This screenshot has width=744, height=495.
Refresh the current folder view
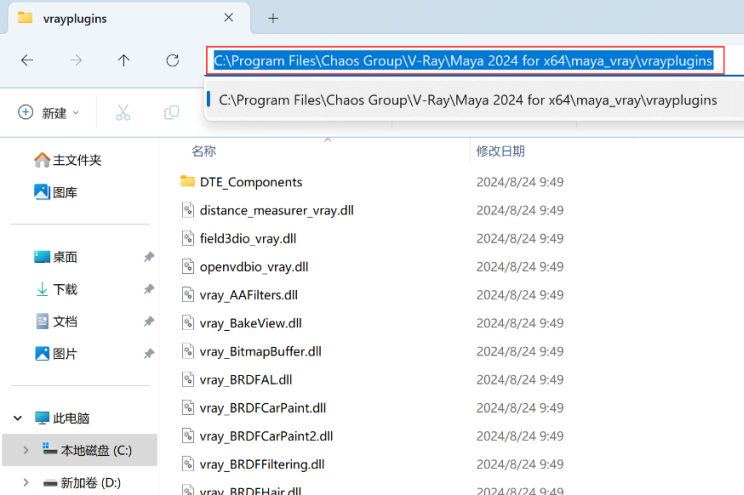[172, 60]
